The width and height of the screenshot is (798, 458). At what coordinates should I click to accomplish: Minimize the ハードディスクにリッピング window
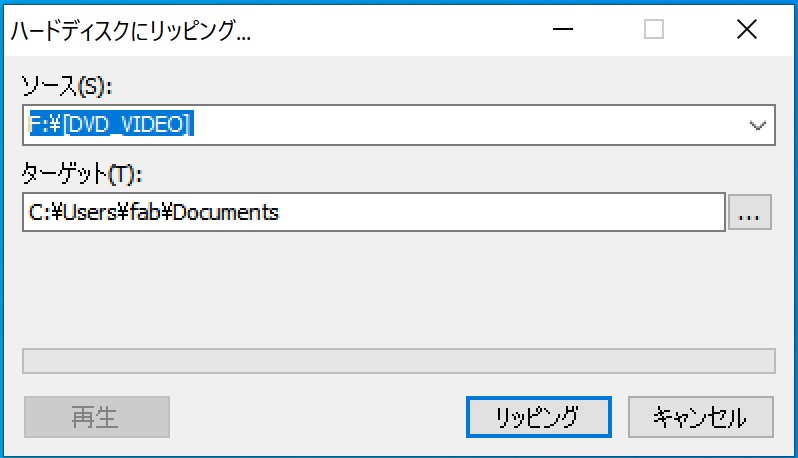pyautogui.click(x=563, y=30)
